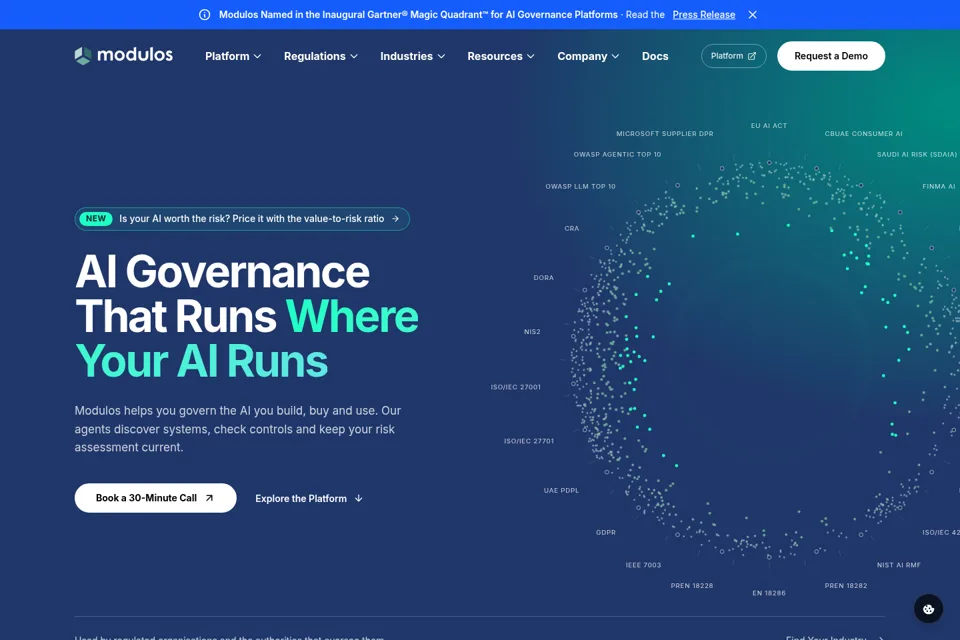Click the IEEE 7003 label
This screenshot has height=640, width=960.
[643, 565]
